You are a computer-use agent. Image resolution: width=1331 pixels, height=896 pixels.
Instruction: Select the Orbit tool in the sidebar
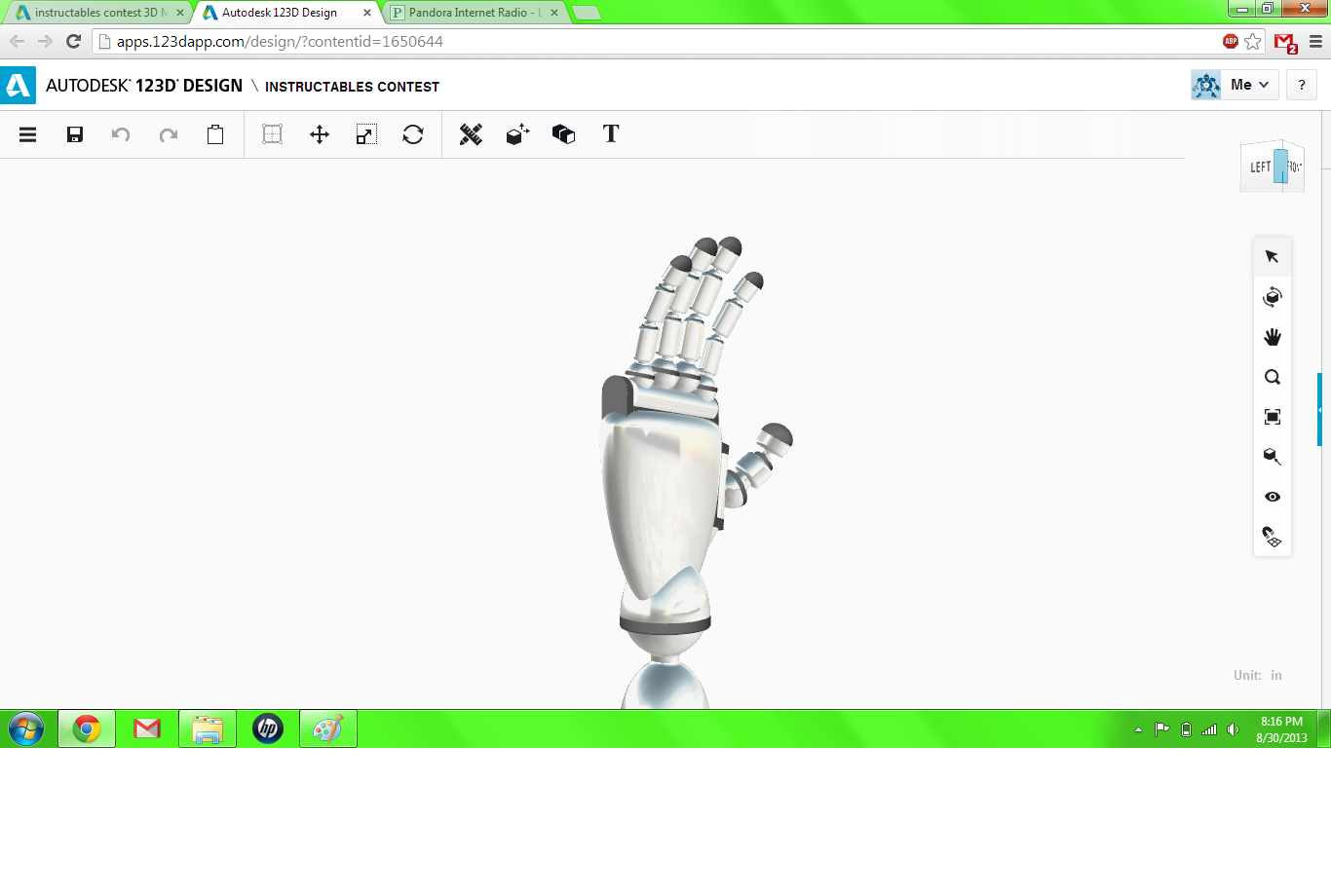coord(1273,297)
